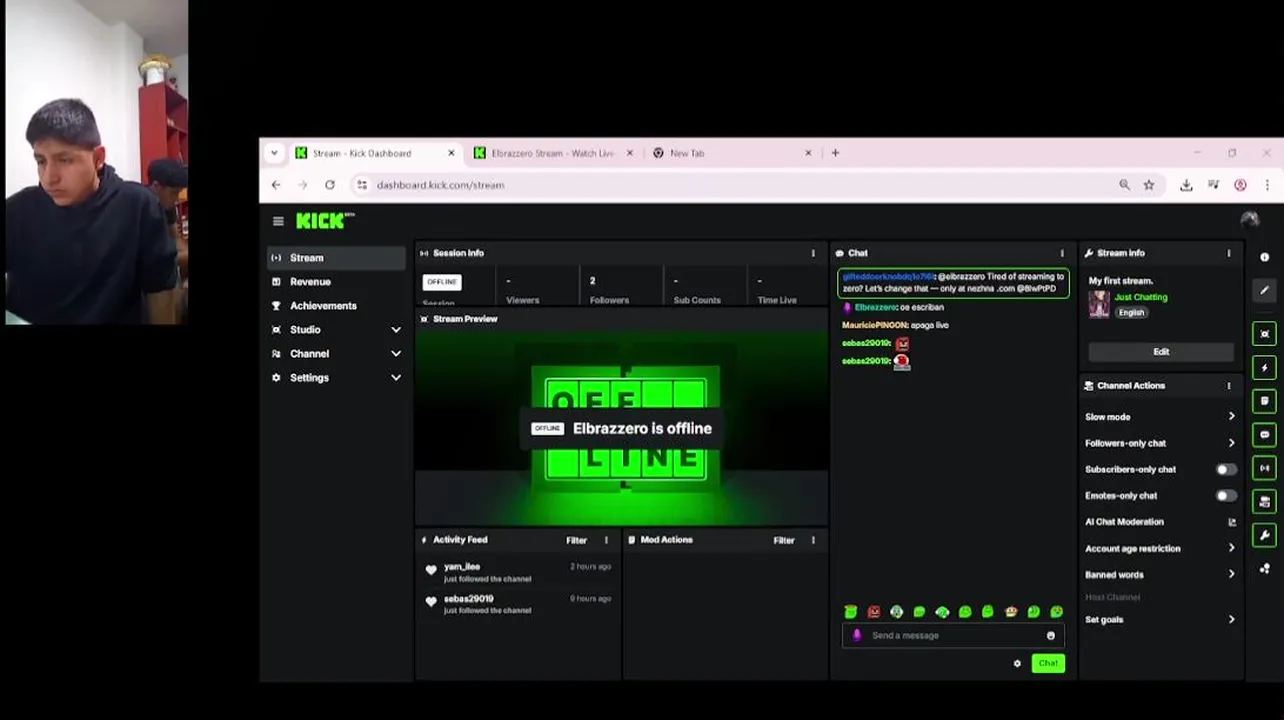Viewport: 1284px width, 720px height.
Task: Click the Just Chatting category link
Action: (x=1141, y=297)
